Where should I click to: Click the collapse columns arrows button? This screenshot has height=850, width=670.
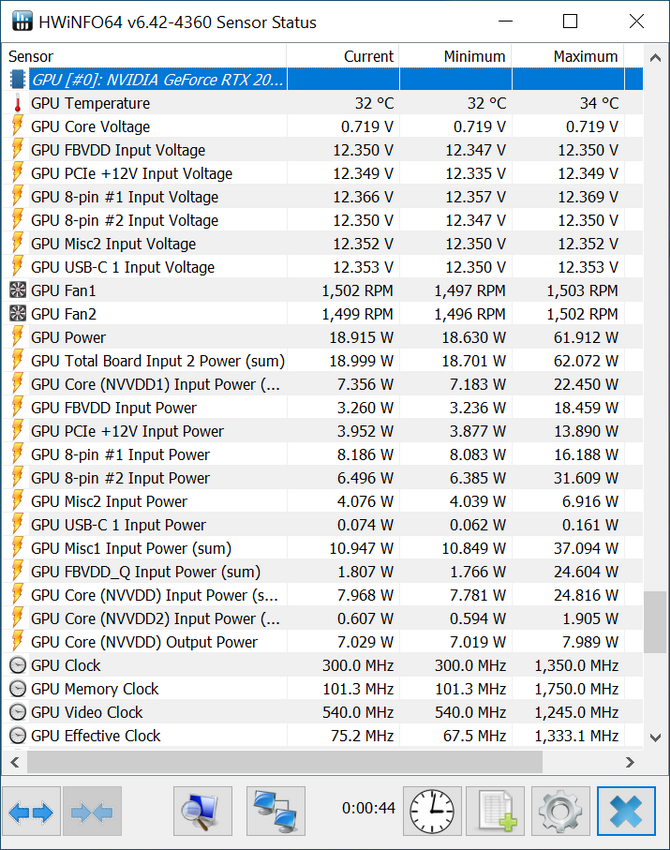[92, 812]
